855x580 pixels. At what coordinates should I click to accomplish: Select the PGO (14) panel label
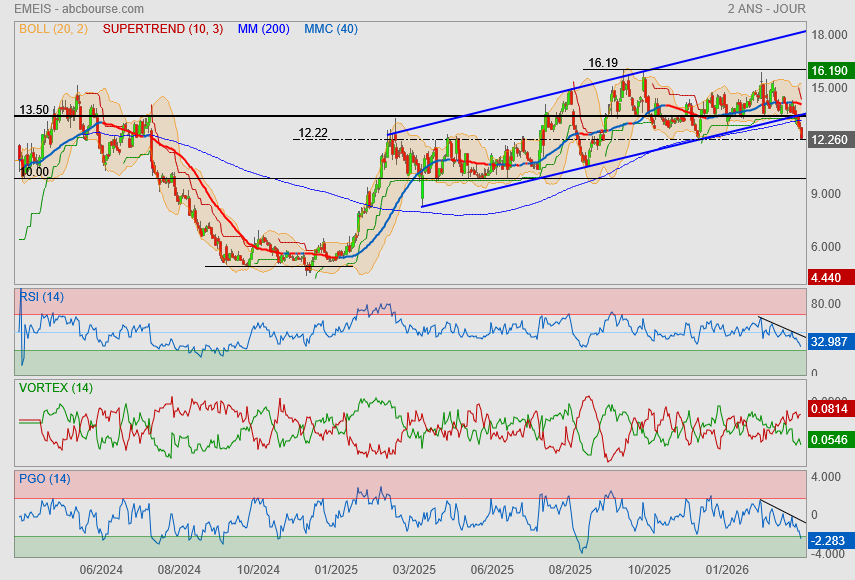[42, 478]
